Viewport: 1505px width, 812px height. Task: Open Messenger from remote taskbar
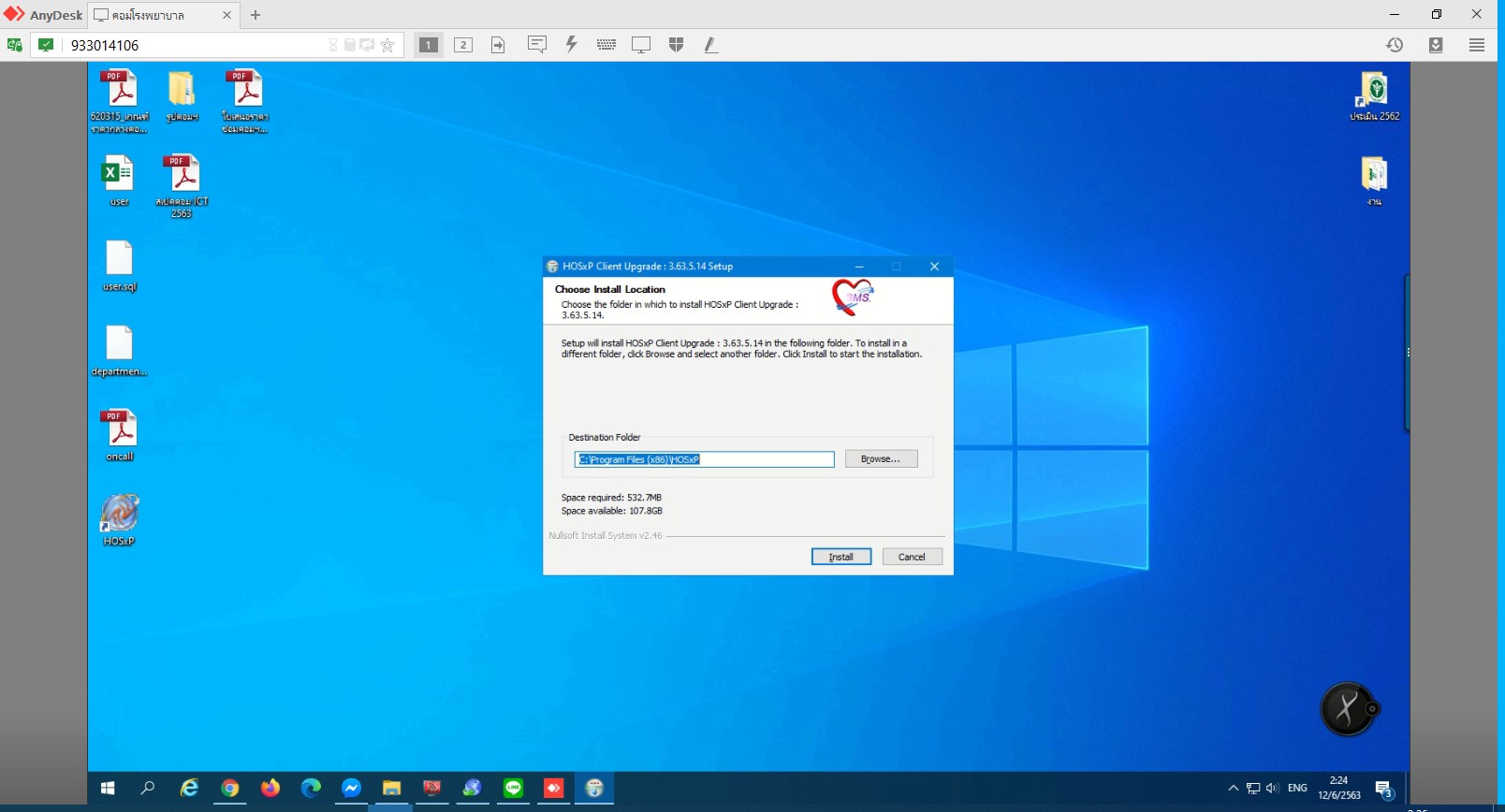351,789
